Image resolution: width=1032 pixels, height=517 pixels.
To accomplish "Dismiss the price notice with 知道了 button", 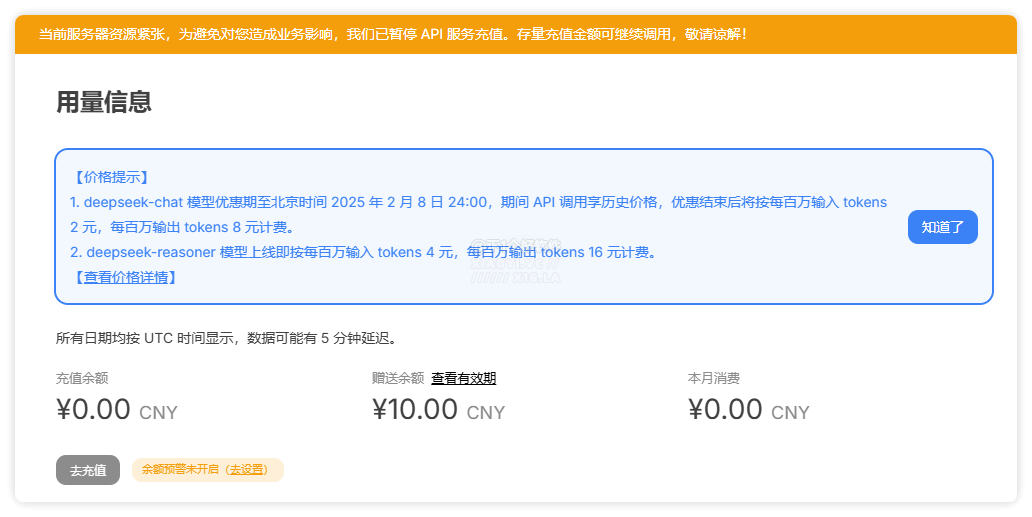I will [942, 227].
